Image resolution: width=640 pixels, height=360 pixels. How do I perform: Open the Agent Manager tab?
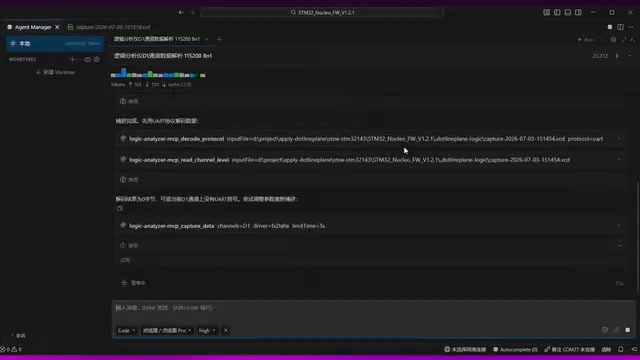click(33, 27)
